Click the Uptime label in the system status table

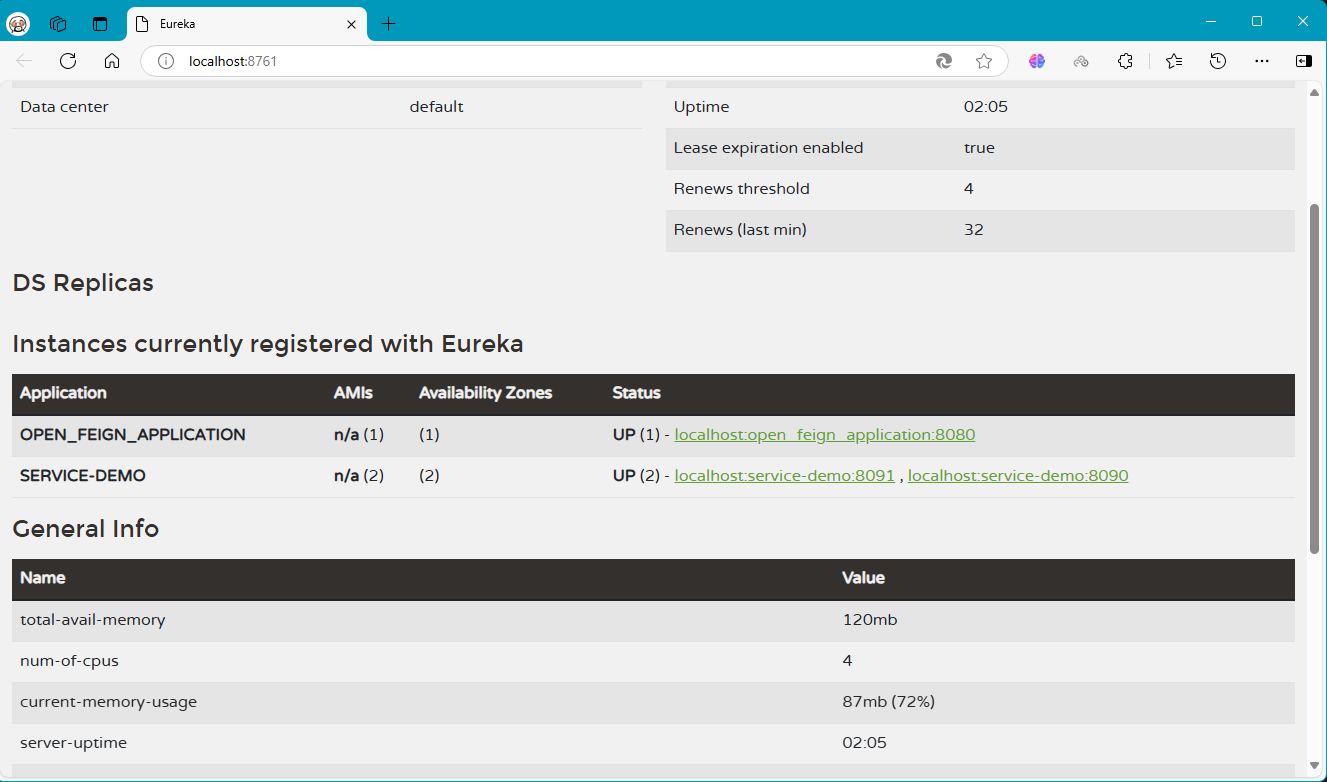(702, 107)
